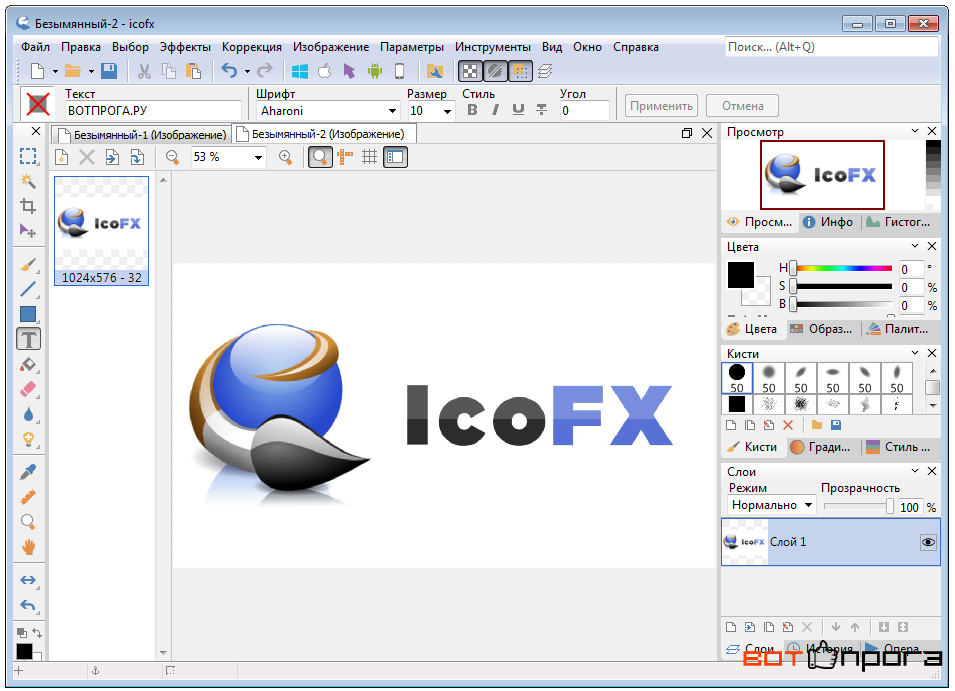Switch to the Инфо tab
Viewport: 955px width, 691px height.
coord(828,222)
